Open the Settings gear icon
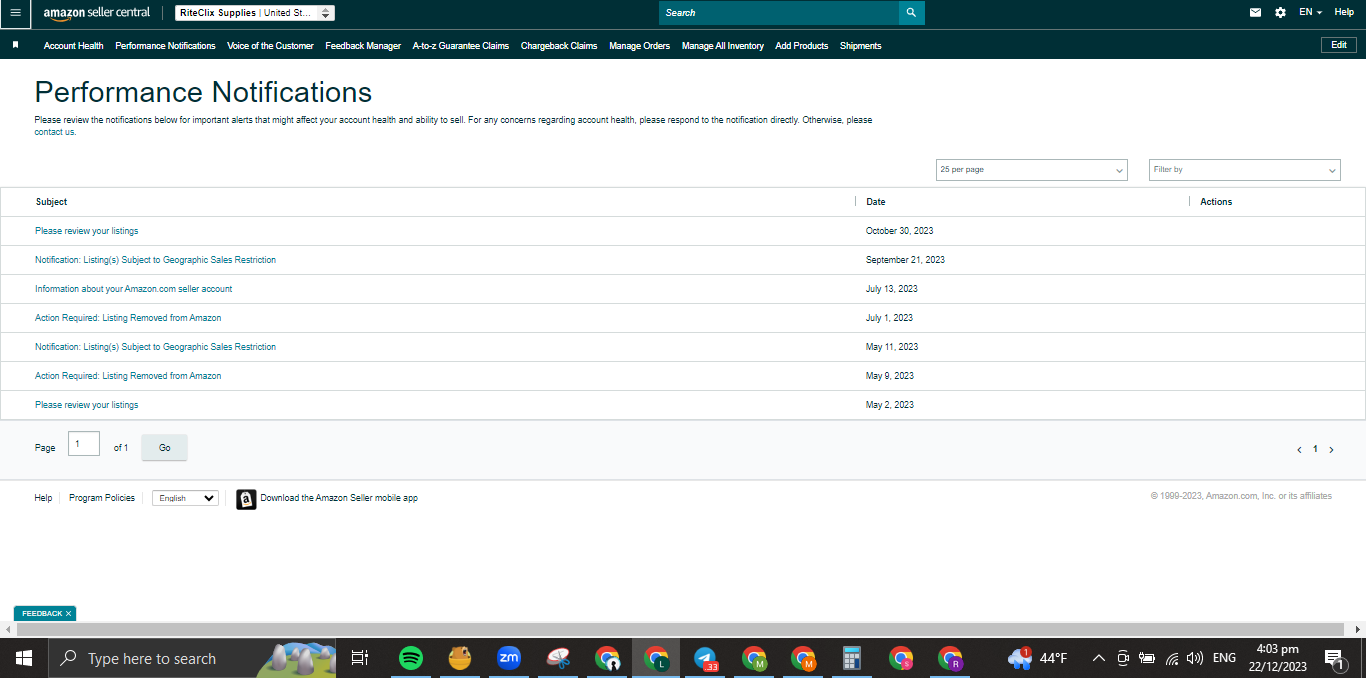Image resolution: width=1366 pixels, height=678 pixels. (1280, 13)
